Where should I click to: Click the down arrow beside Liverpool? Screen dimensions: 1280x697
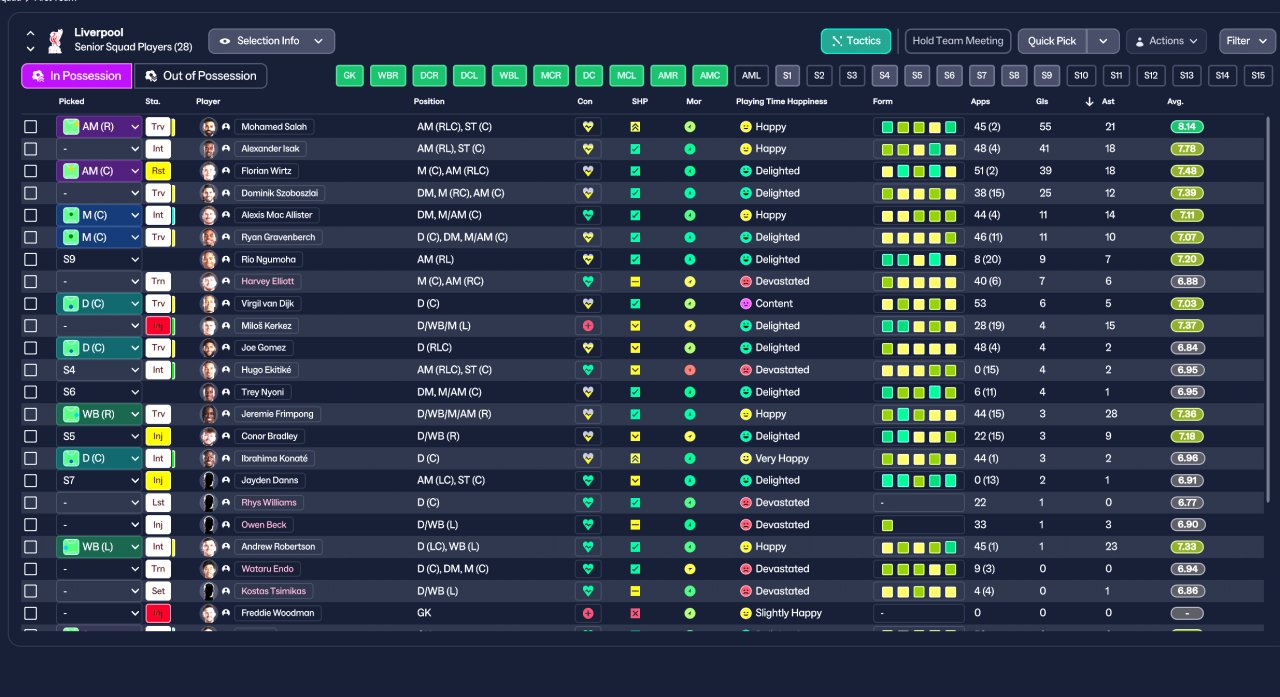30,48
